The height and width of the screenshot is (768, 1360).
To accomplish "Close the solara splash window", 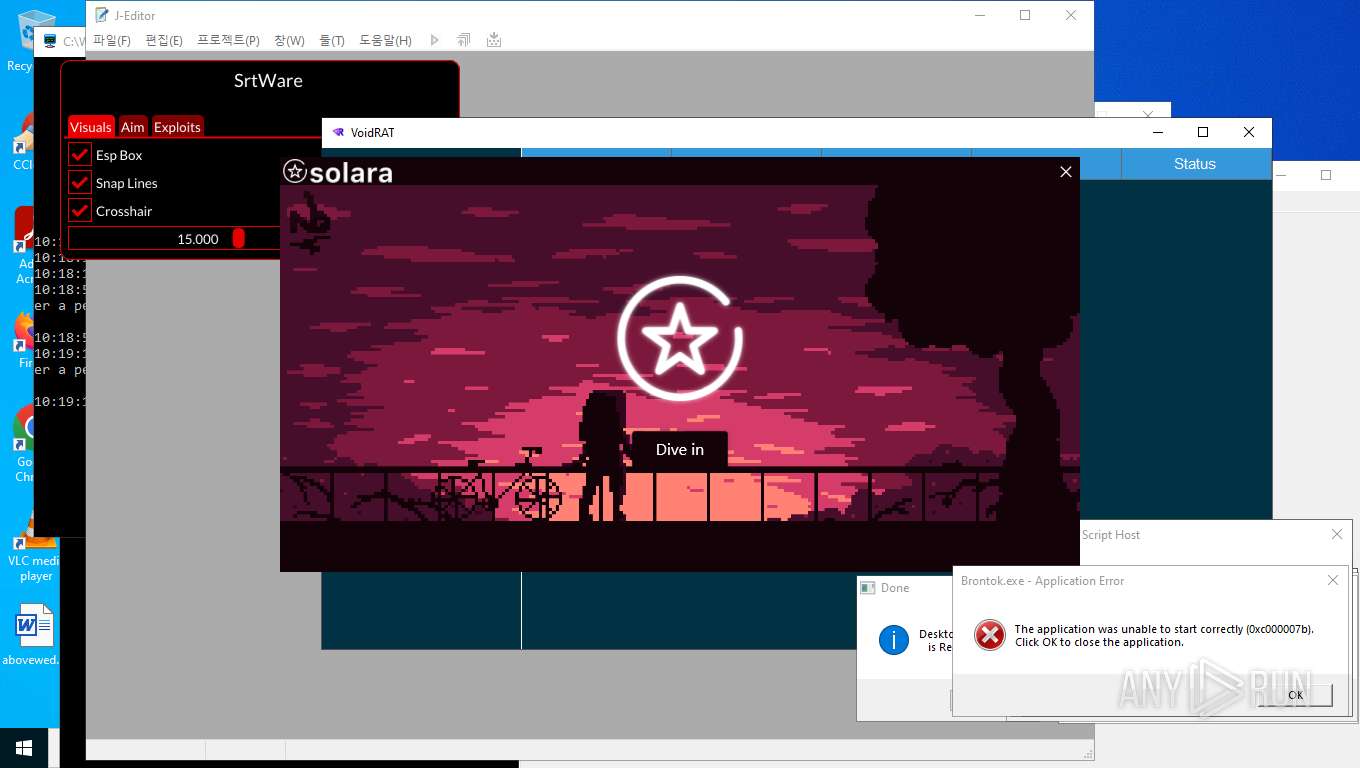I will tap(1066, 172).
